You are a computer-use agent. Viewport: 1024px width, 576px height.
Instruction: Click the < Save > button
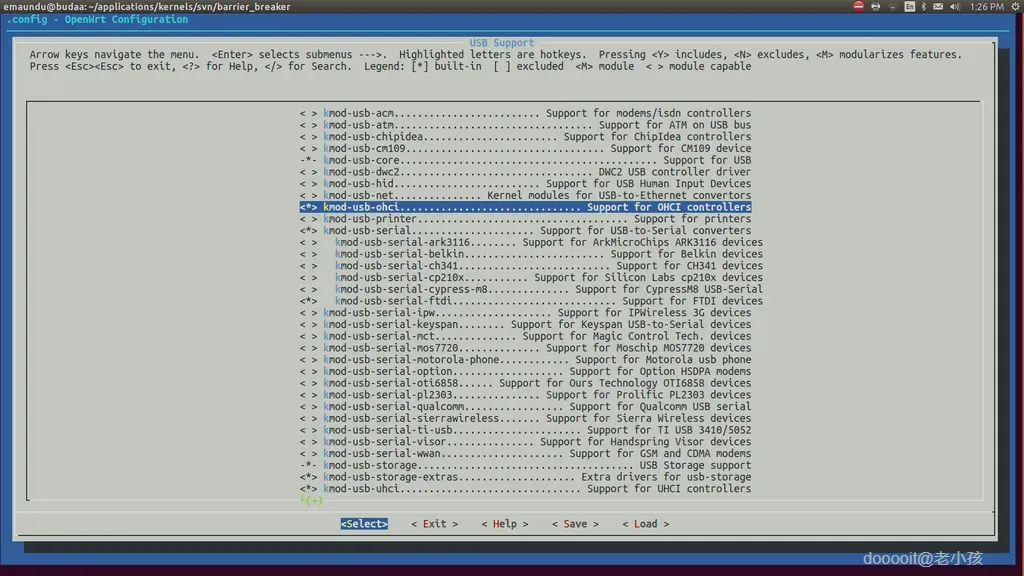pyautogui.click(x=575, y=524)
